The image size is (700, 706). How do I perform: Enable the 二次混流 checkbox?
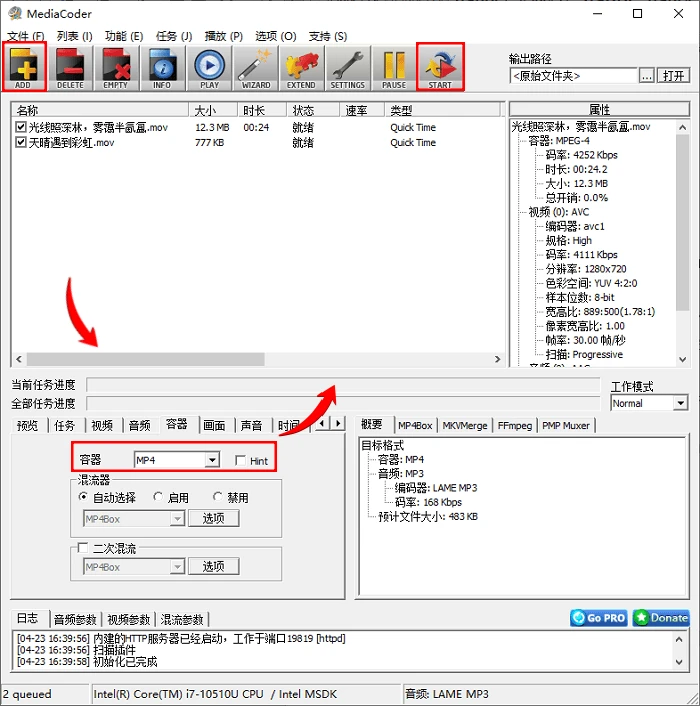[x=82, y=548]
